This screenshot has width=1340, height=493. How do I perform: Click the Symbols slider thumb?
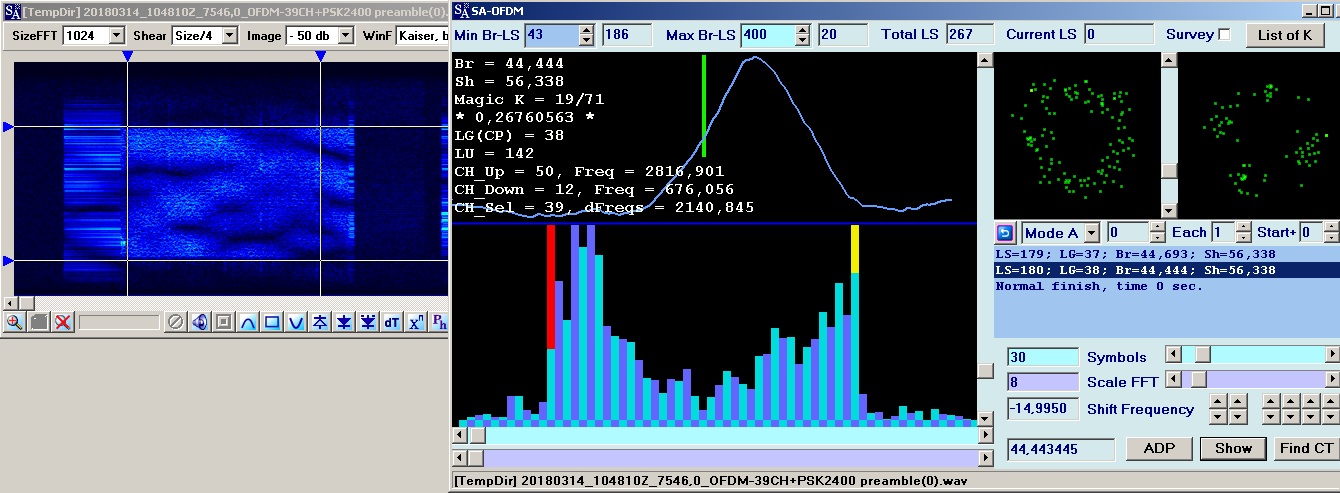[x=1203, y=355]
